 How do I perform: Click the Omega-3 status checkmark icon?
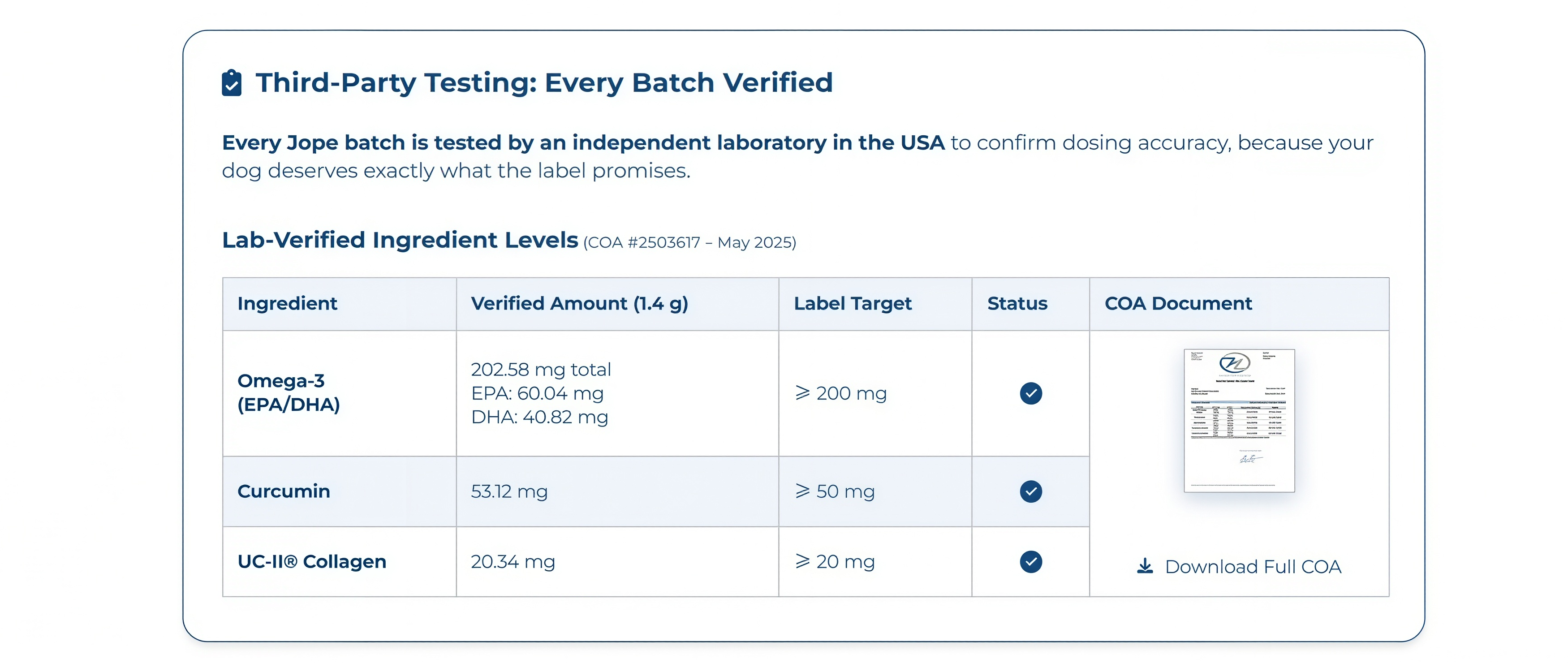(1030, 393)
